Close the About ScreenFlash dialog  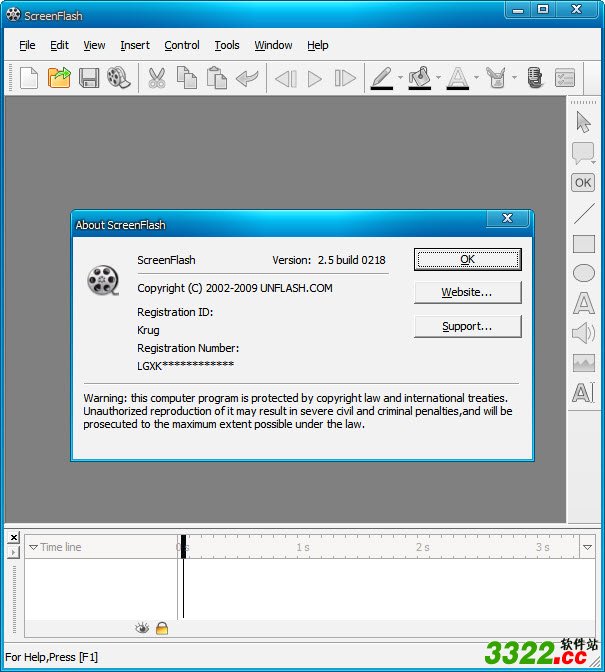point(508,218)
